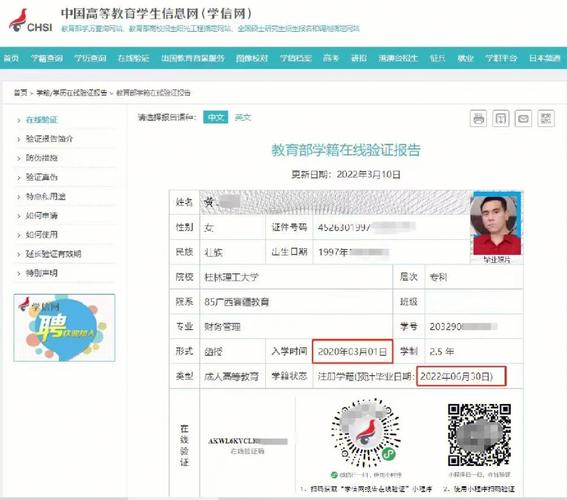Click the update date 2022年3月10日
567x500 pixels.
368,175
